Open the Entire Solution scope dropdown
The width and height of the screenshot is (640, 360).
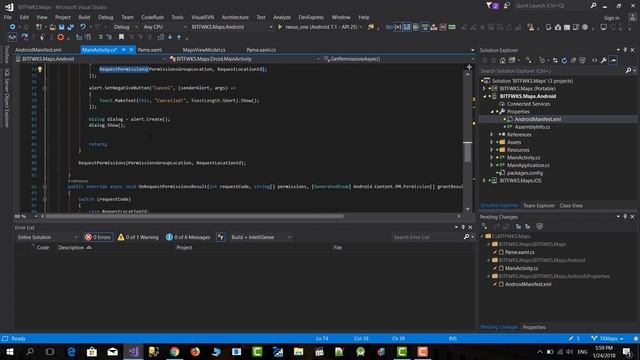(47, 237)
